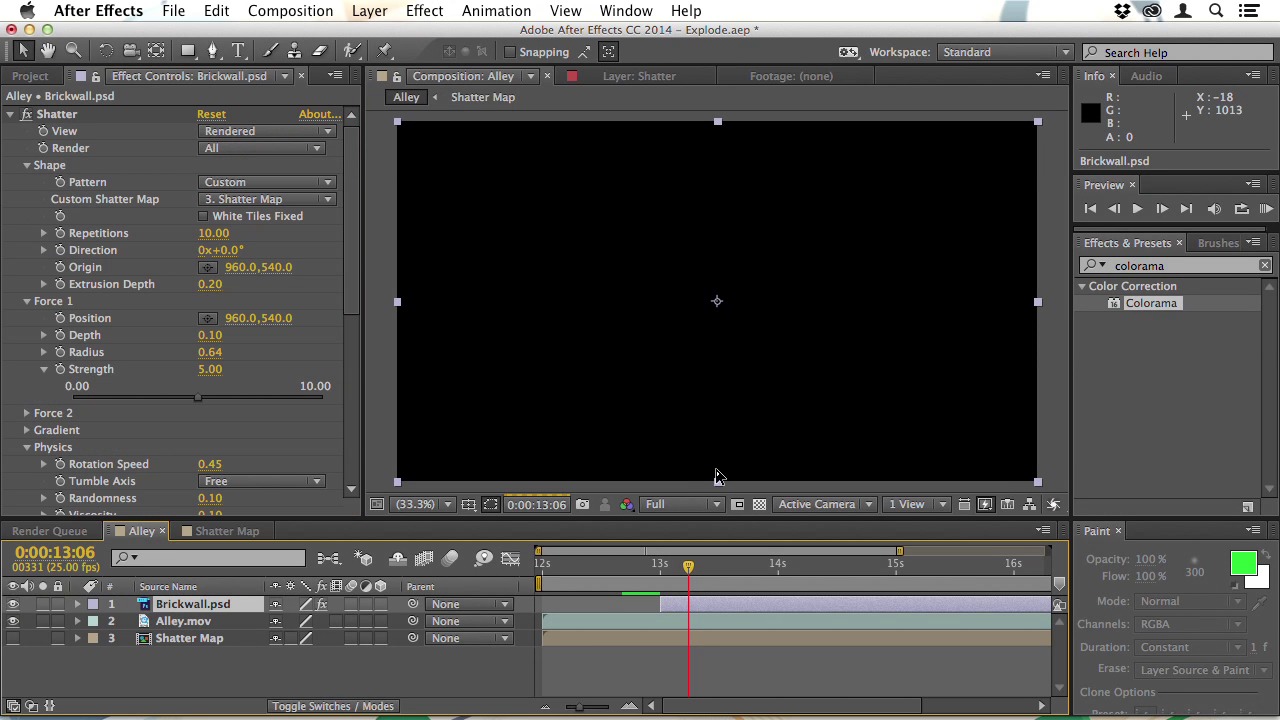Enable Frame Blending icon in timeline header

coord(424,559)
